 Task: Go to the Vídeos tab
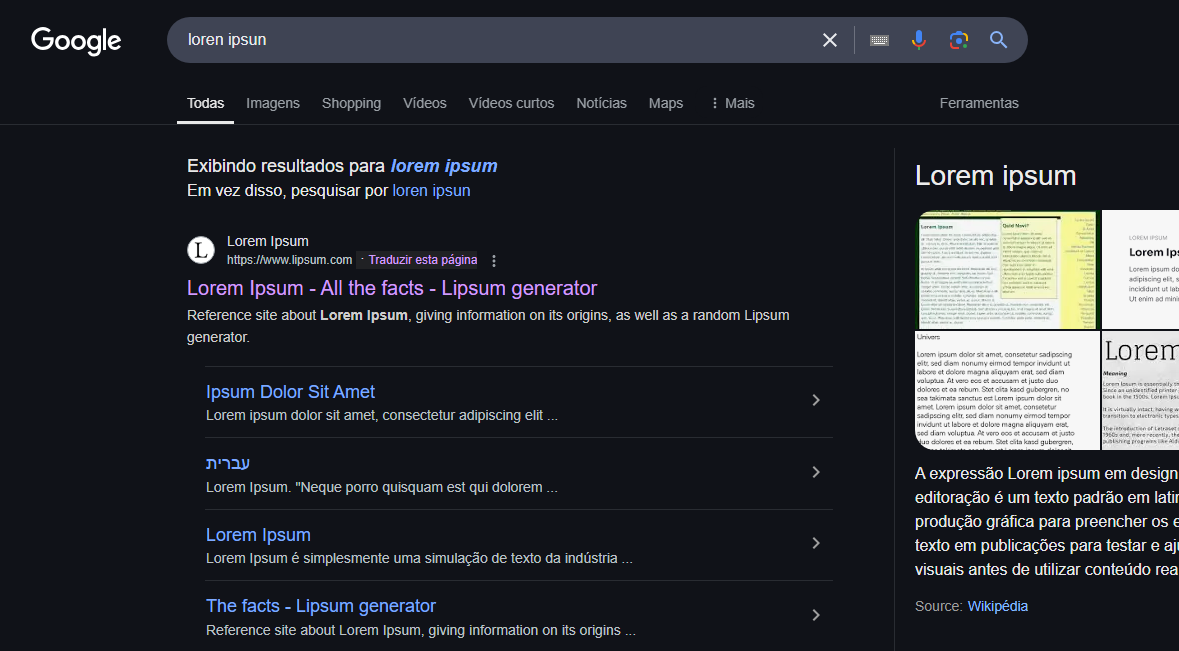(425, 103)
